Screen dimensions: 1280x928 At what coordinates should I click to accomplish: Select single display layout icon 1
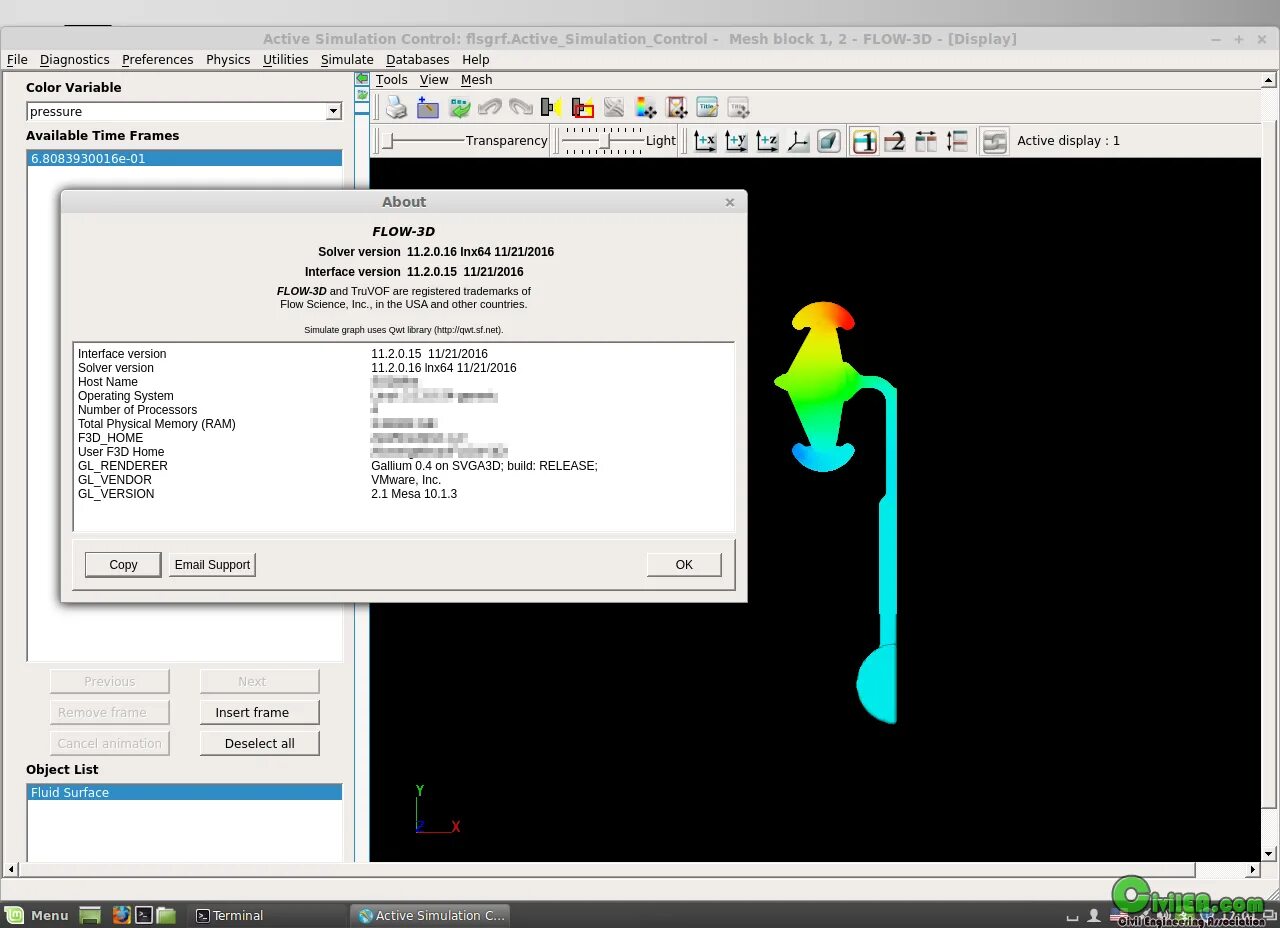(865, 141)
